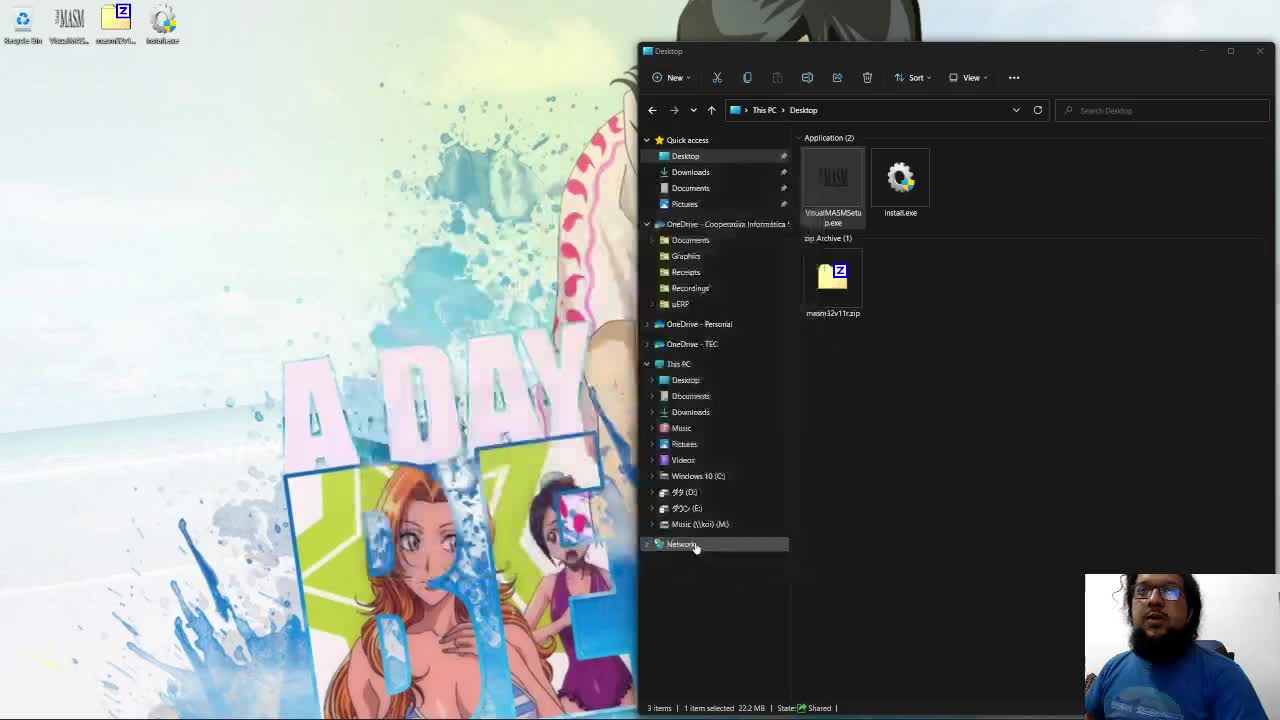Click the Share icon in the toolbar
This screenshot has height=720, width=1280.
pyautogui.click(x=837, y=78)
